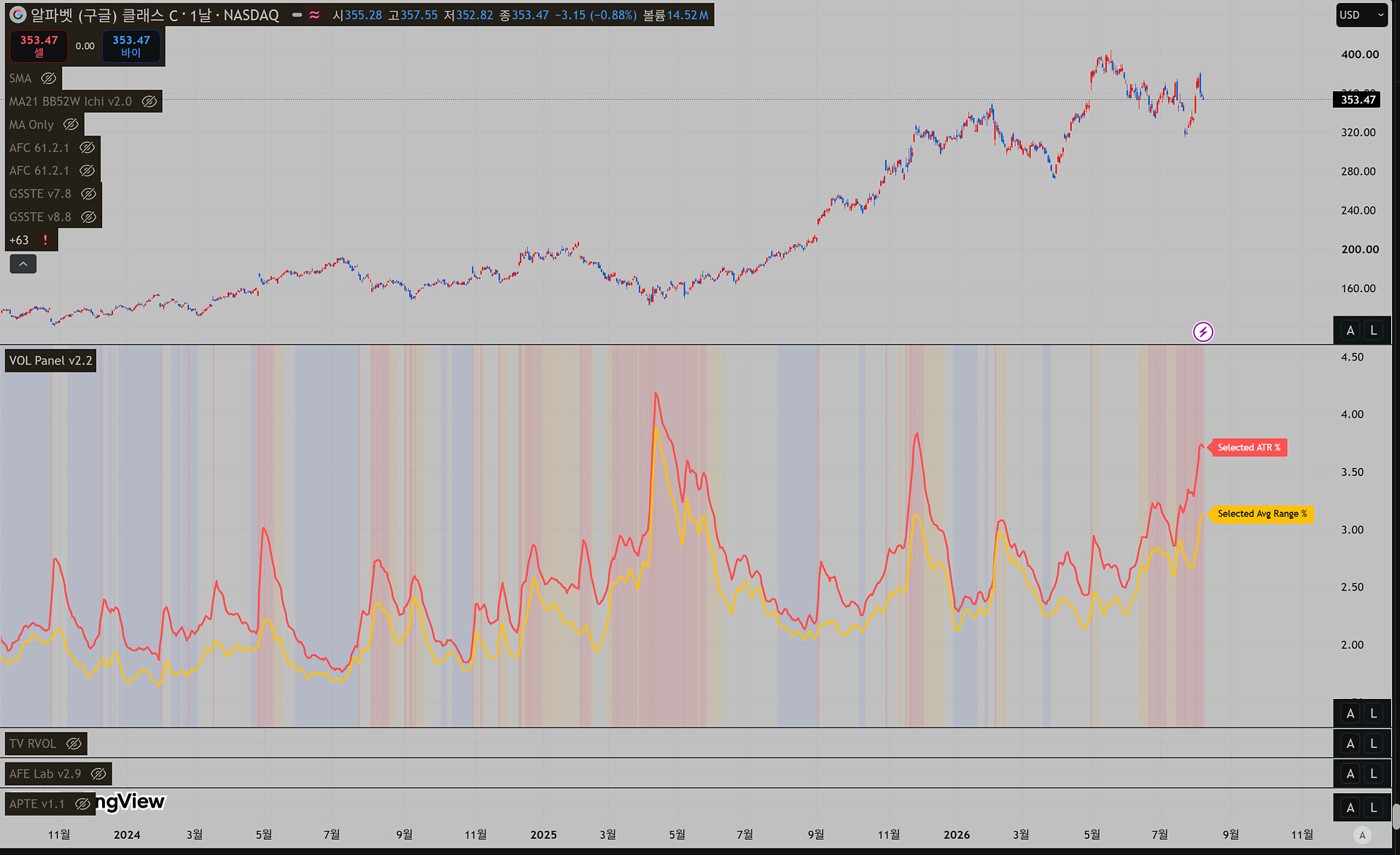Click the red 353.47 sell button
Screen dimensions: 1400x855
coord(39,46)
